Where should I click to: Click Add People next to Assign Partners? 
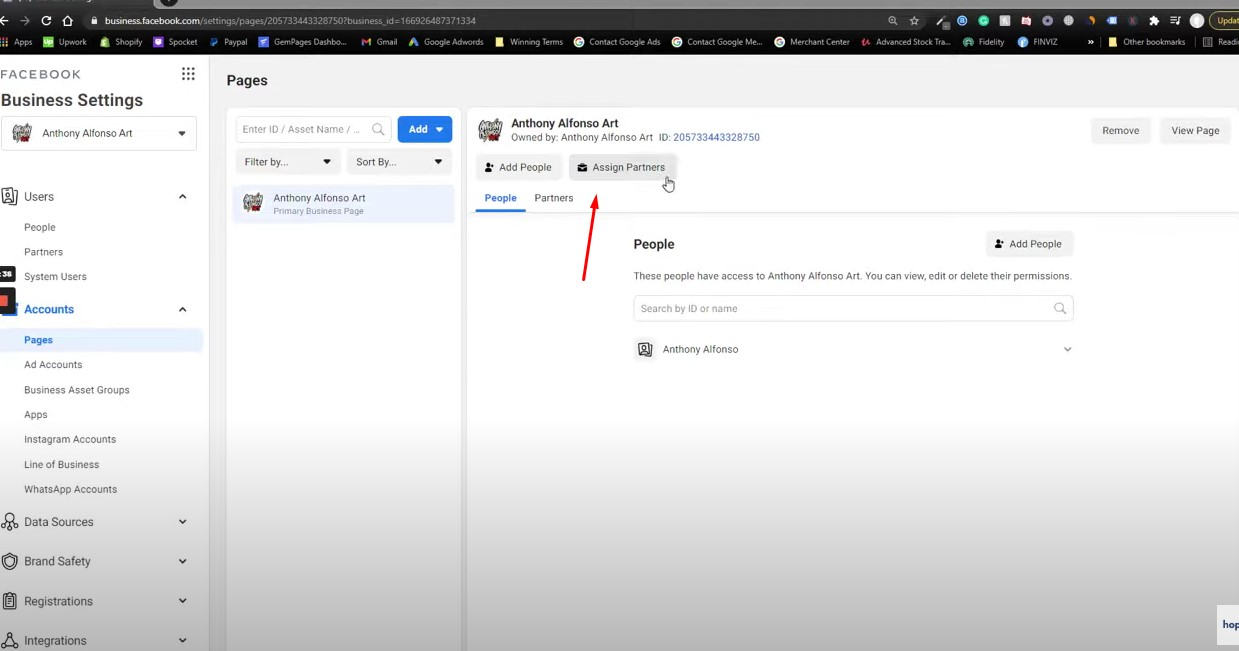click(x=518, y=167)
